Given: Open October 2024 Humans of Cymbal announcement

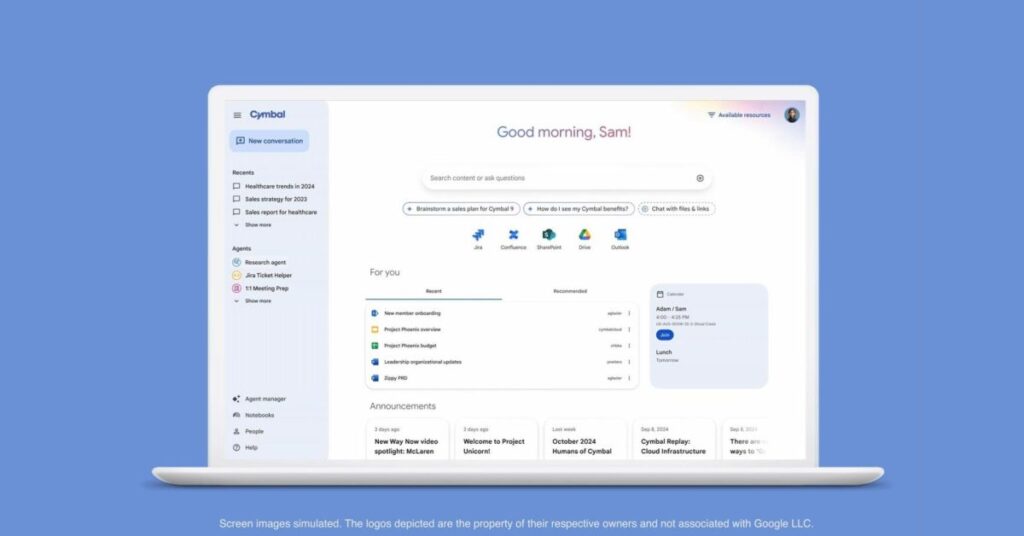Looking at the screenshot, I should (585, 441).
